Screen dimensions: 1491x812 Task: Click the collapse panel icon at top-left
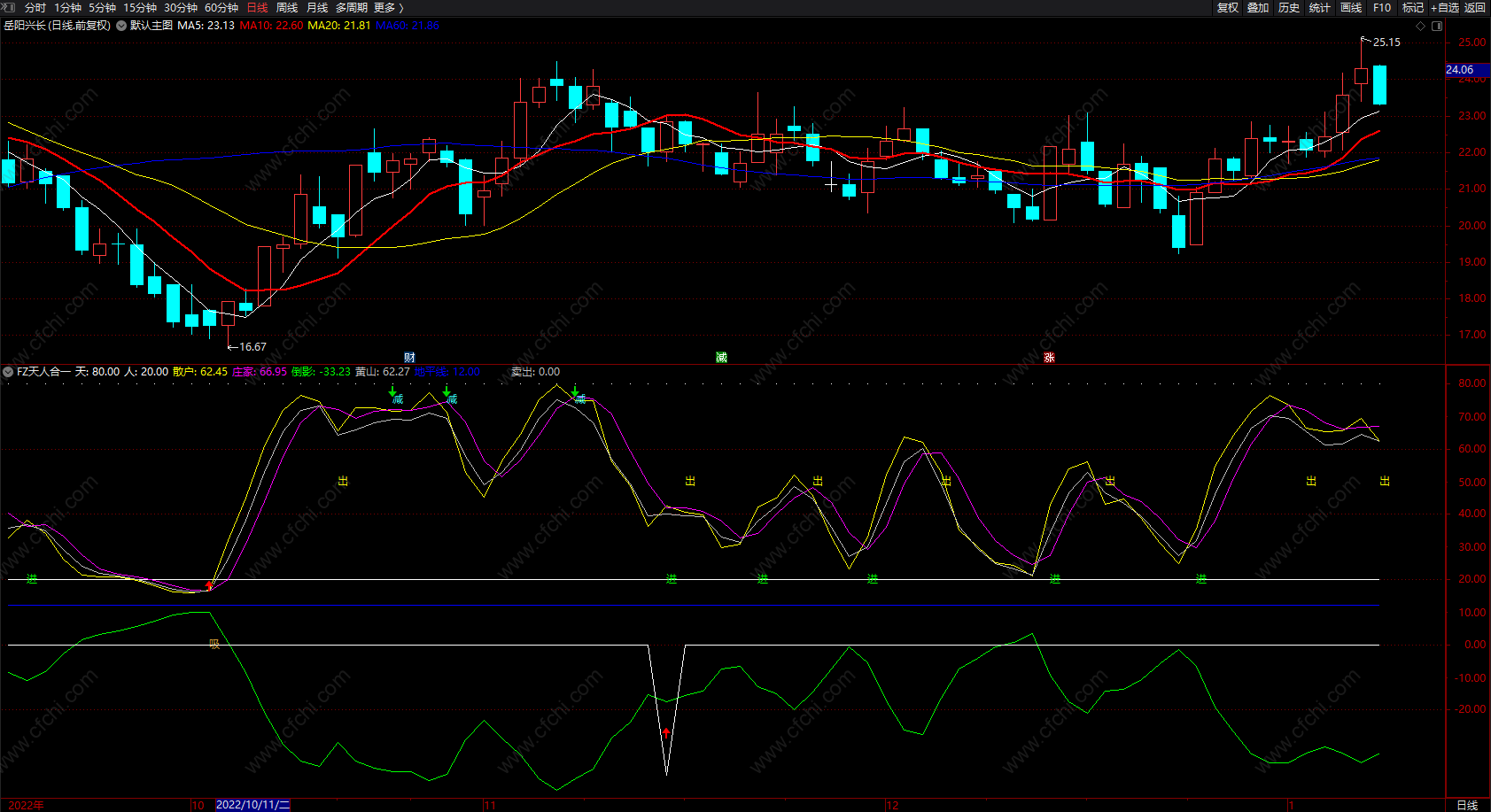(8, 7)
